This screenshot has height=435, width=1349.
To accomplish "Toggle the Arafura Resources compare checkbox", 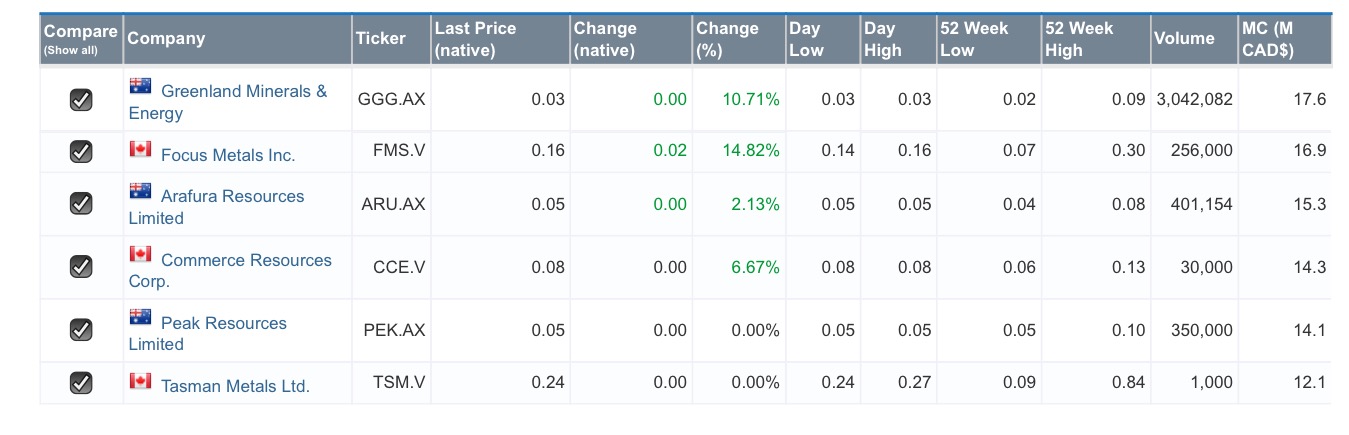I will pos(81,204).
